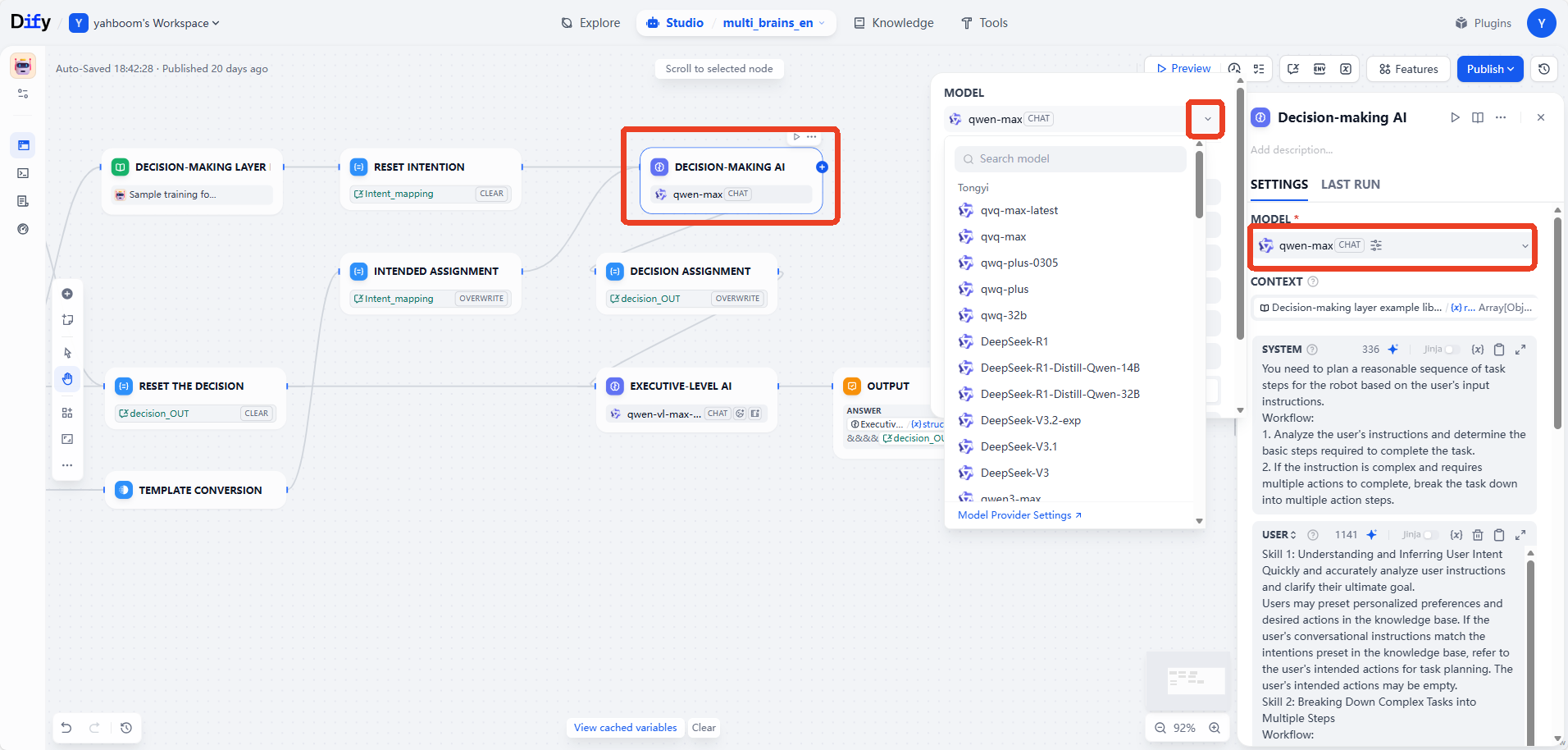
Task: Open the Orchestrate view in the sidebar
Action: tap(23, 145)
